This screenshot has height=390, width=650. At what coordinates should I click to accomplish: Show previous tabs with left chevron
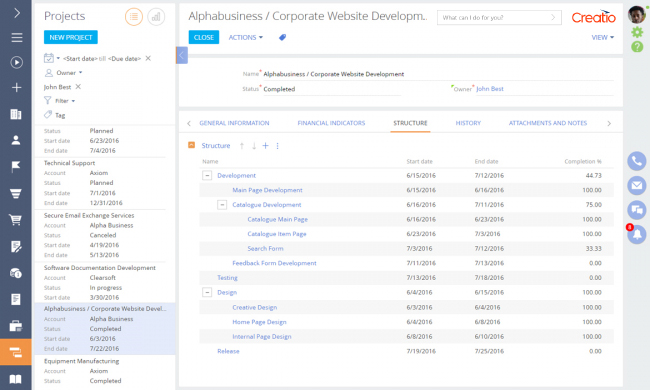pos(189,124)
